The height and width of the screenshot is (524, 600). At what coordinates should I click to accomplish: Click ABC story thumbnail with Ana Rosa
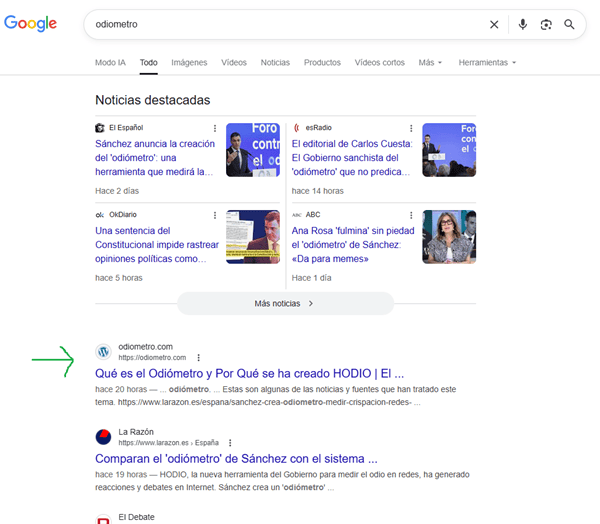[x=449, y=237]
